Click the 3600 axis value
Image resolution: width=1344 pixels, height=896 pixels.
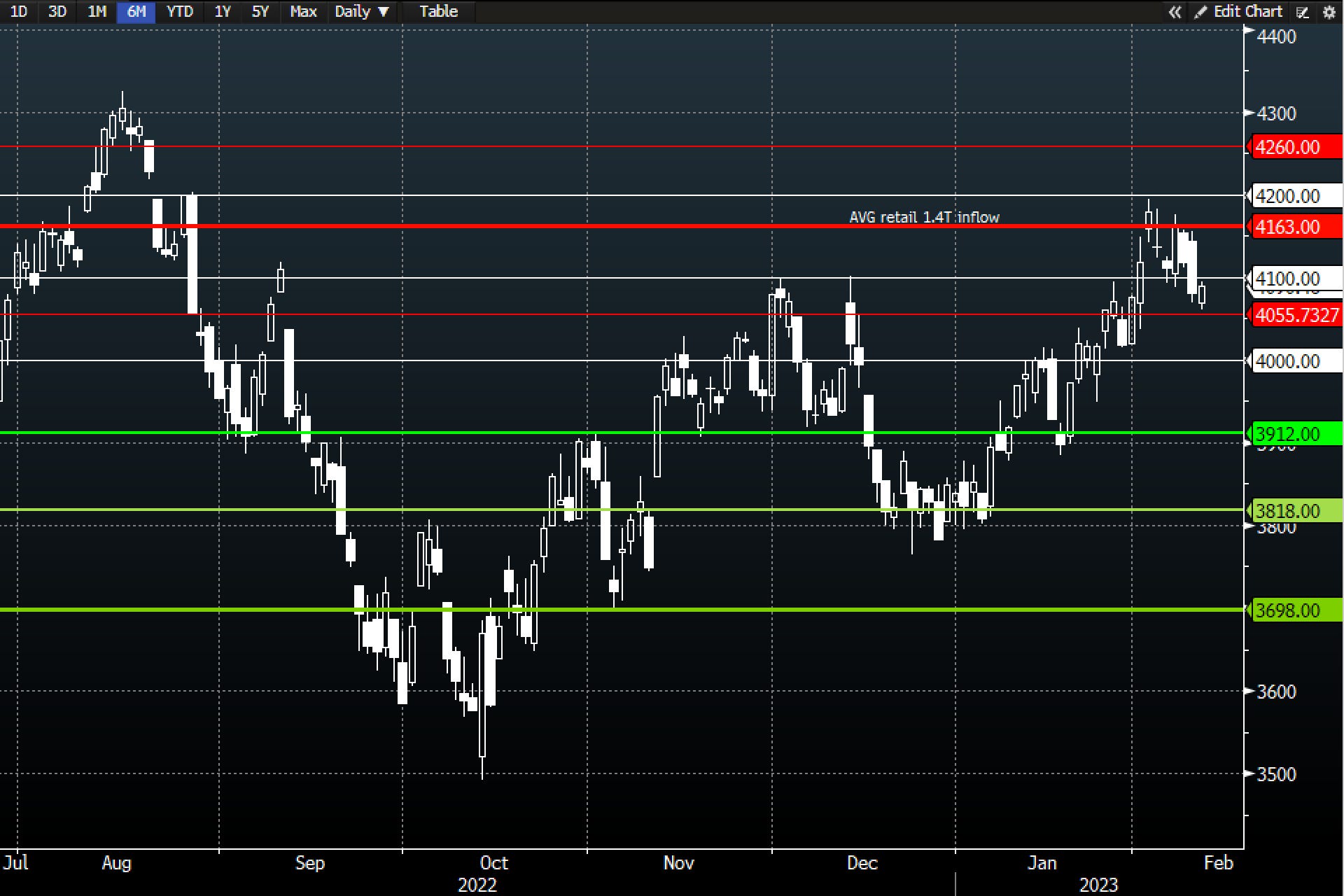coord(1277,692)
